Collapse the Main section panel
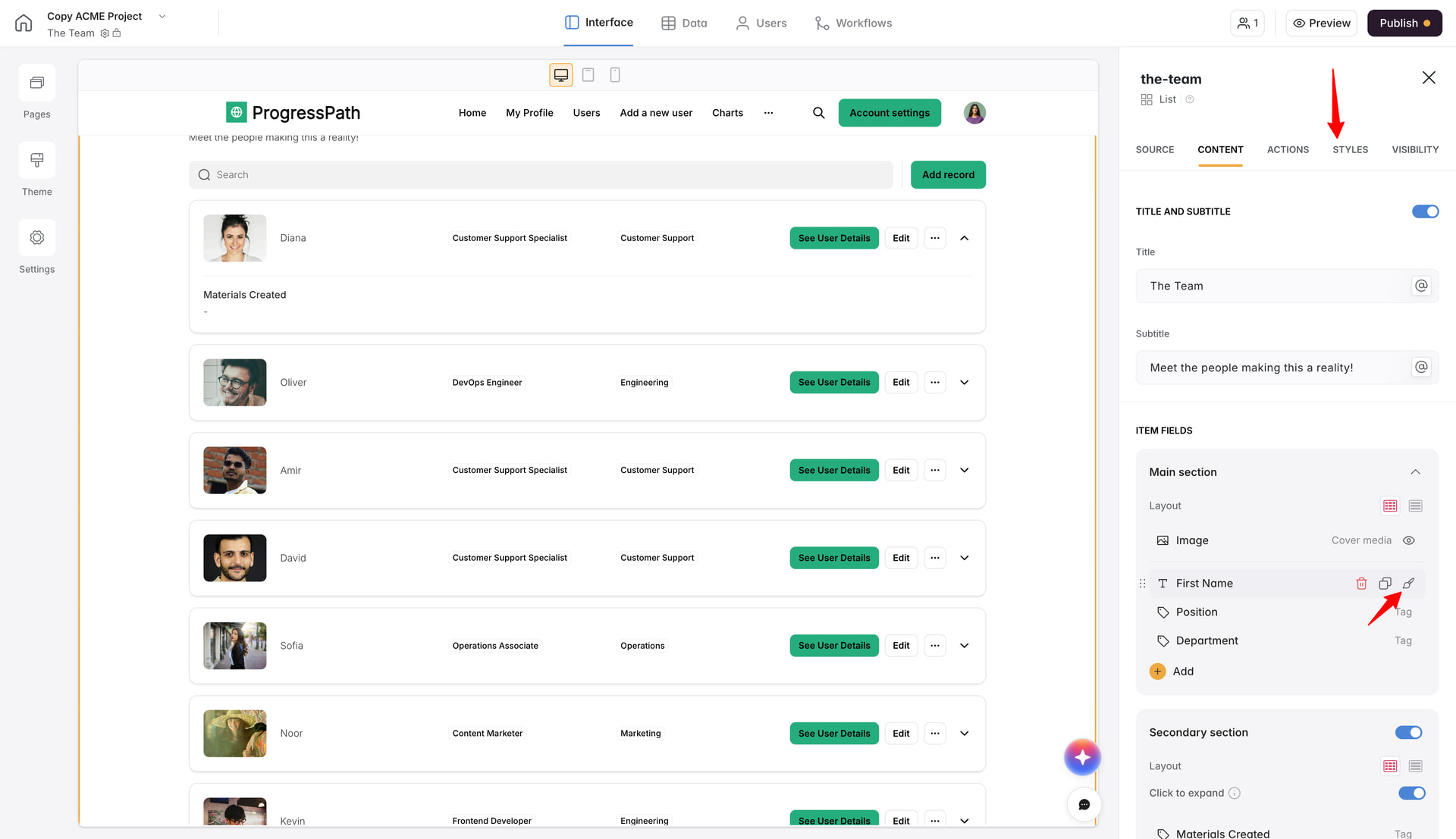 pyautogui.click(x=1415, y=472)
